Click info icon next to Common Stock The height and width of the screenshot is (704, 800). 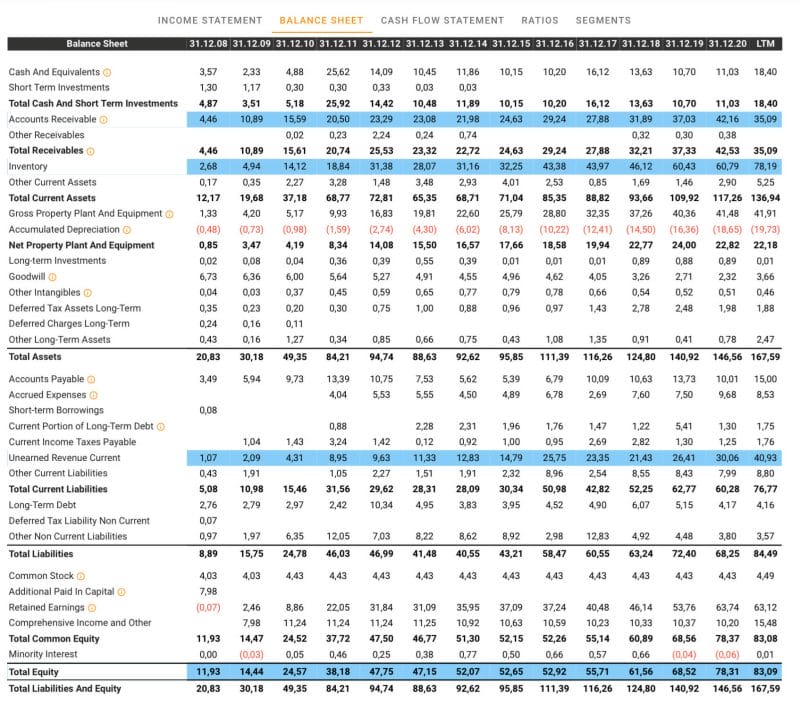(81, 576)
